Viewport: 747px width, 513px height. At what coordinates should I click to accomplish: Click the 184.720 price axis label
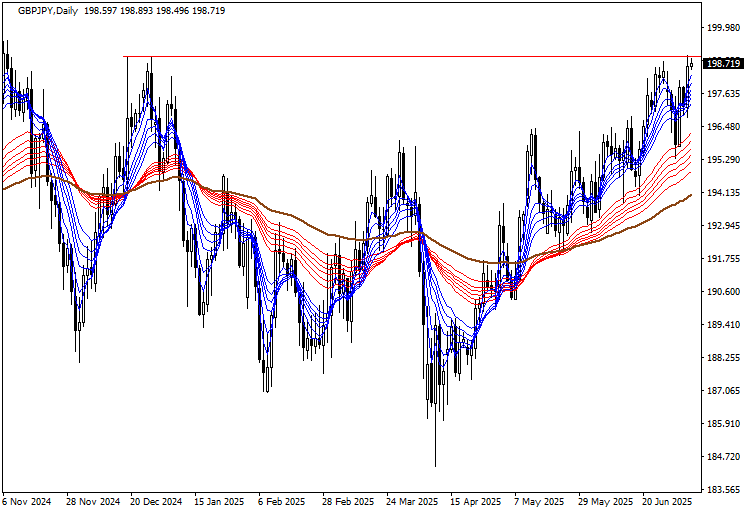click(x=724, y=457)
